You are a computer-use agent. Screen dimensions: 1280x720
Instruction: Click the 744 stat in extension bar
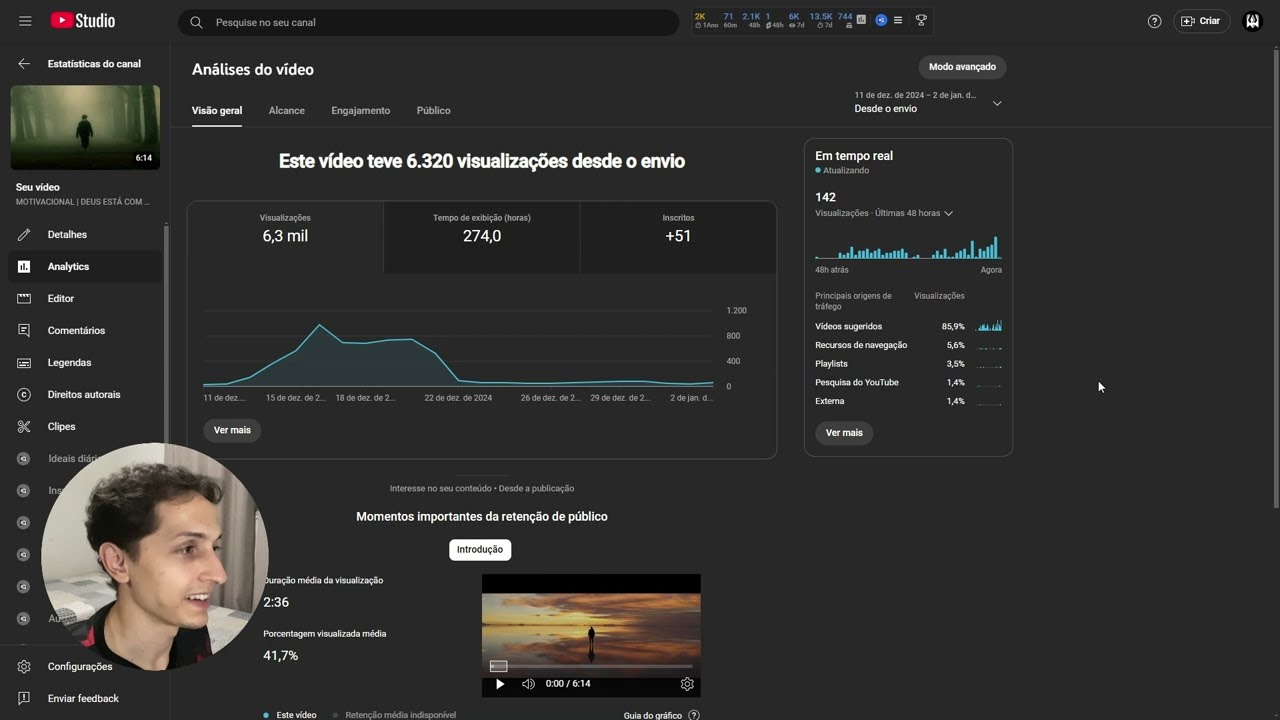tap(845, 20)
